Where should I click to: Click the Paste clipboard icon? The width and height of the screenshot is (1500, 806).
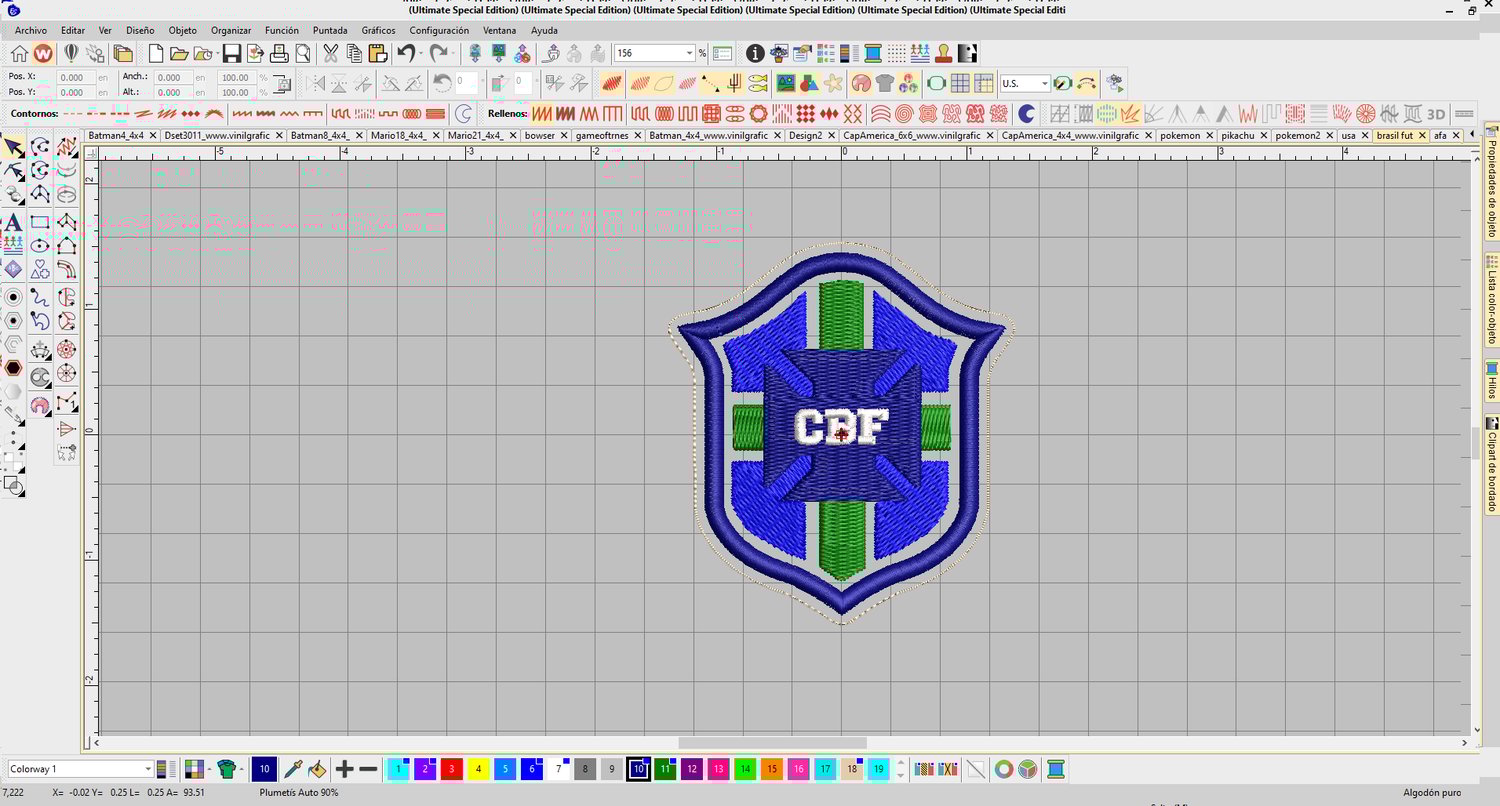click(x=378, y=53)
